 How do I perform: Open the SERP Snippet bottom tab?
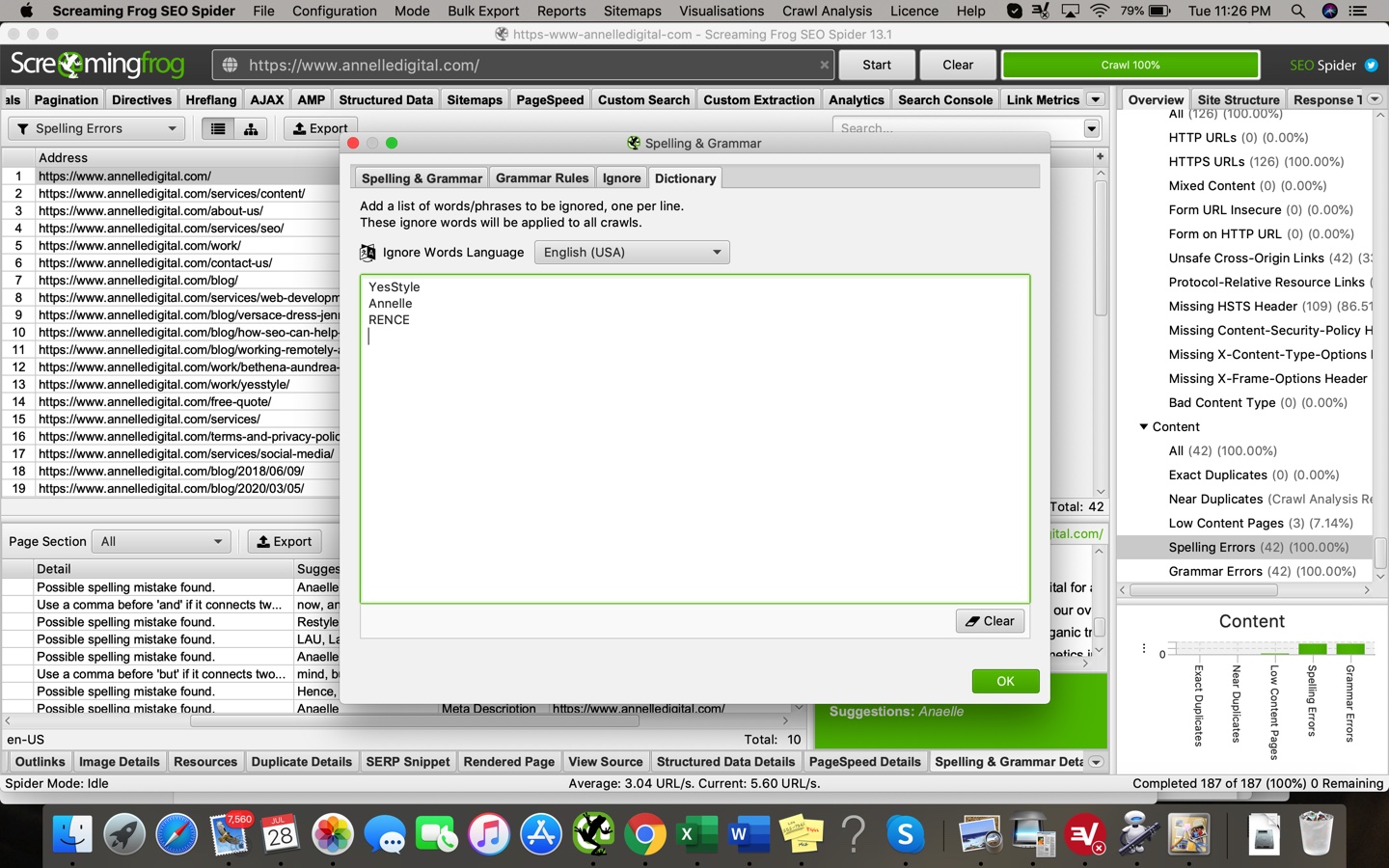[x=408, y=762]
